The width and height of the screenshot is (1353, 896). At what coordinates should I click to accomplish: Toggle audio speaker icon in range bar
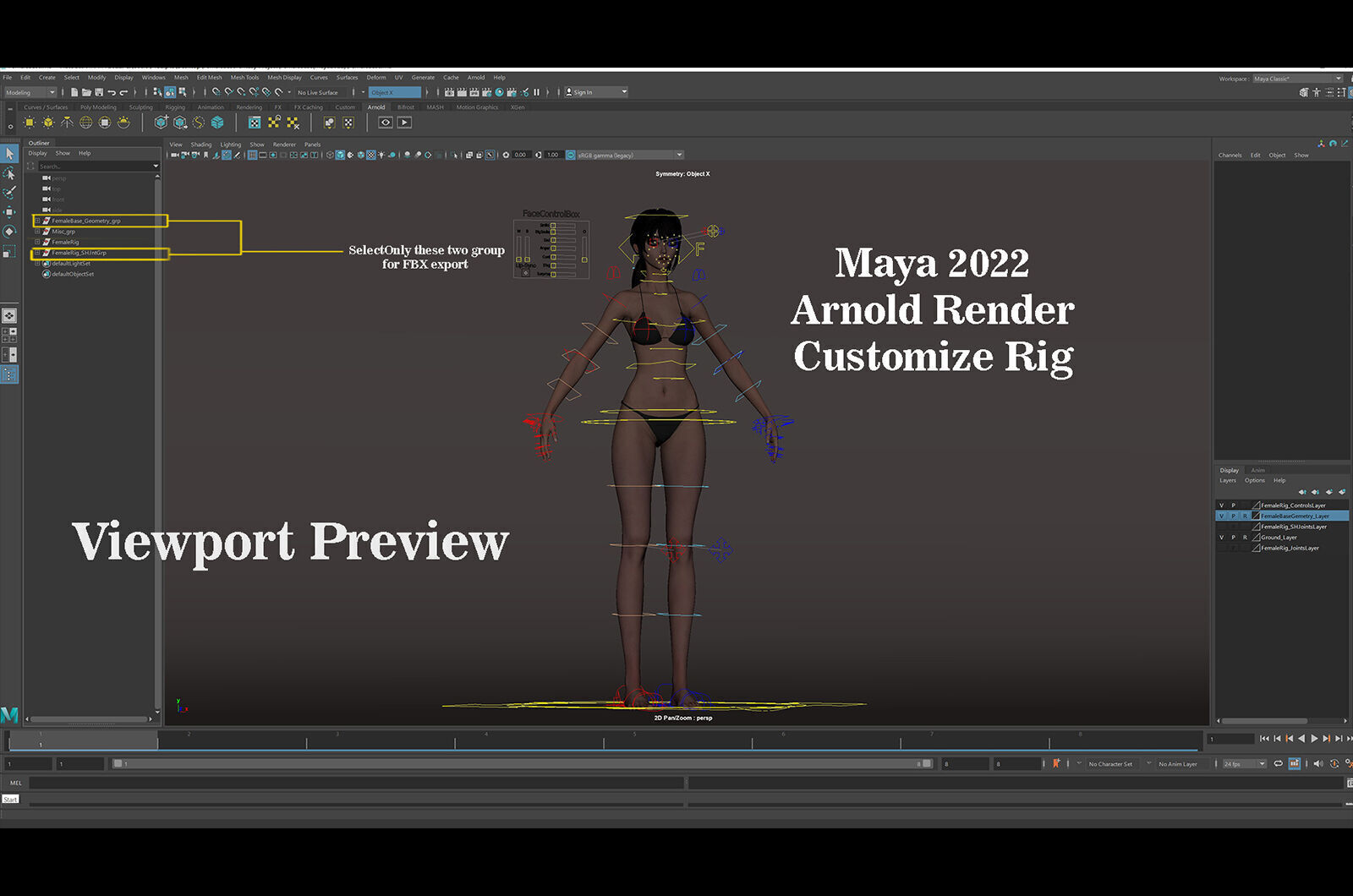pyautogui.click(x=1318, y=763)
